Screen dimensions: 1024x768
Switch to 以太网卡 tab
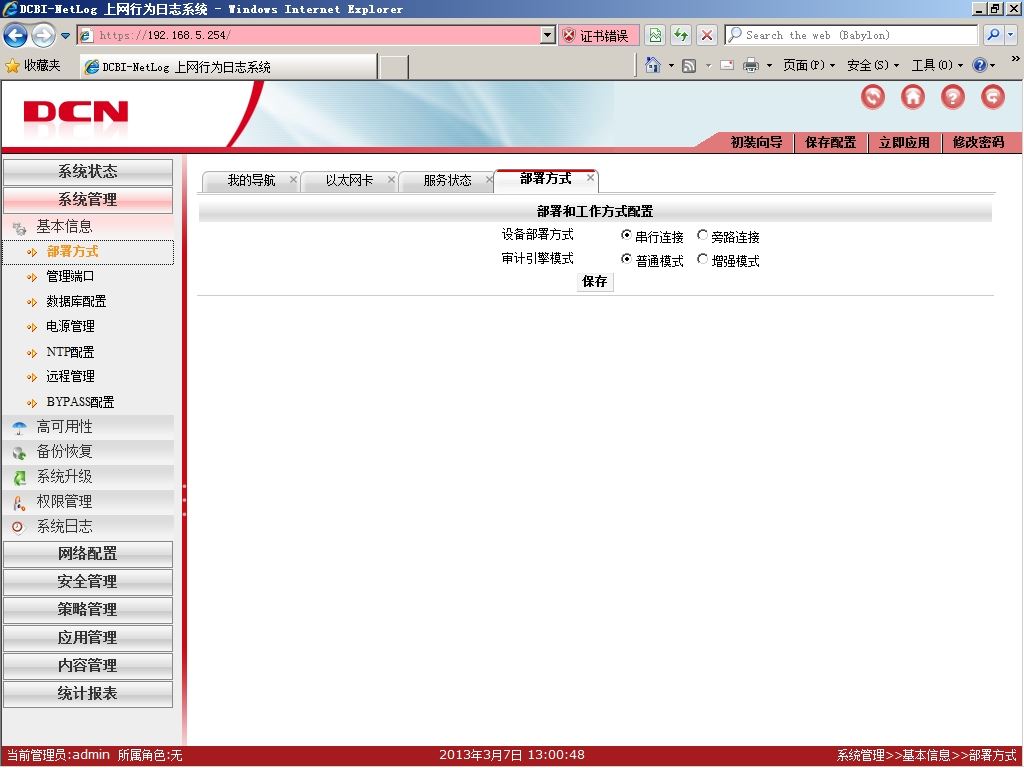click(349, 180)
